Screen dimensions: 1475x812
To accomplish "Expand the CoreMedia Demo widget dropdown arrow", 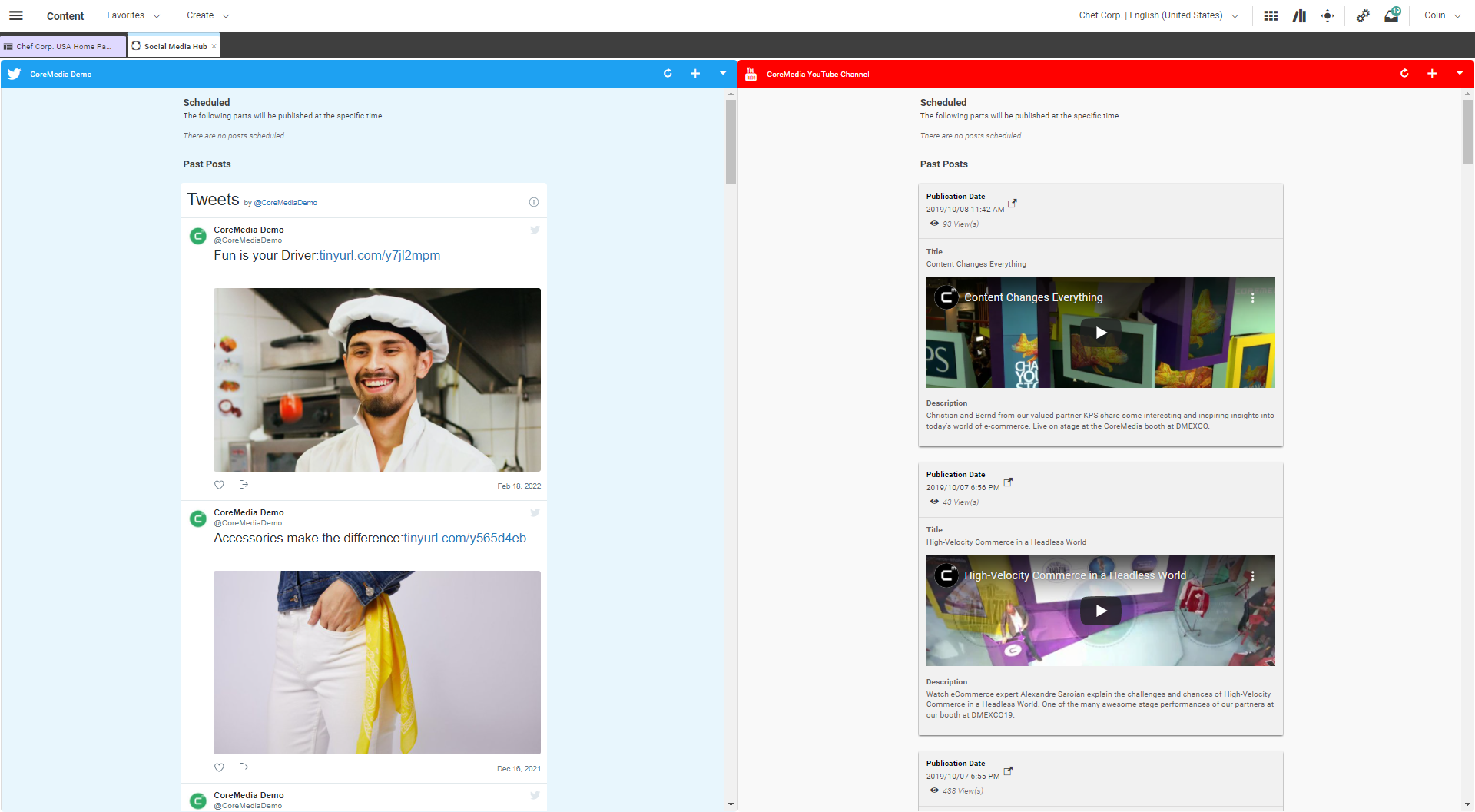I will click(x=722, y=74).
